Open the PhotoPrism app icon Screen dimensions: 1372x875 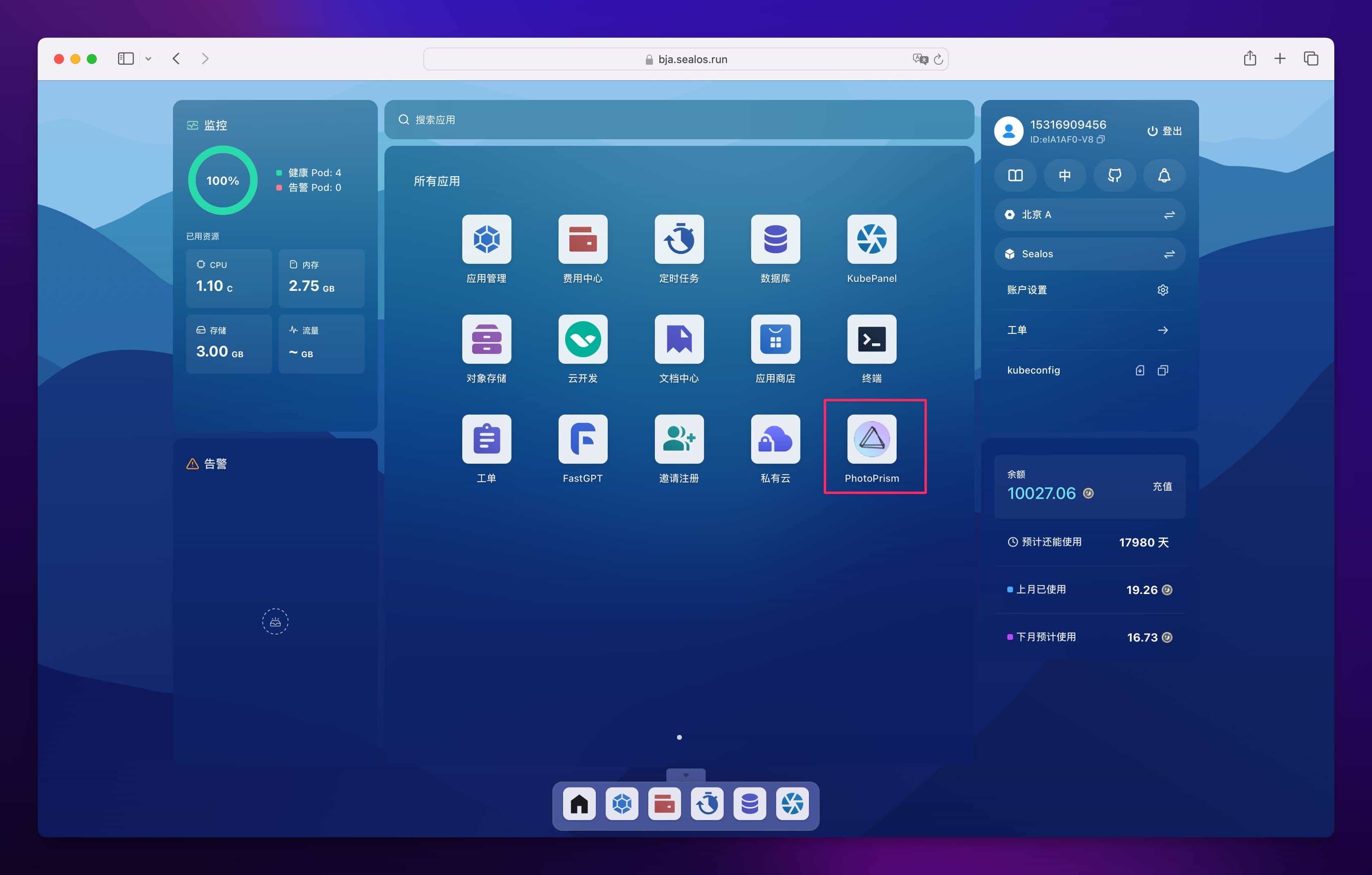point(871,439)
